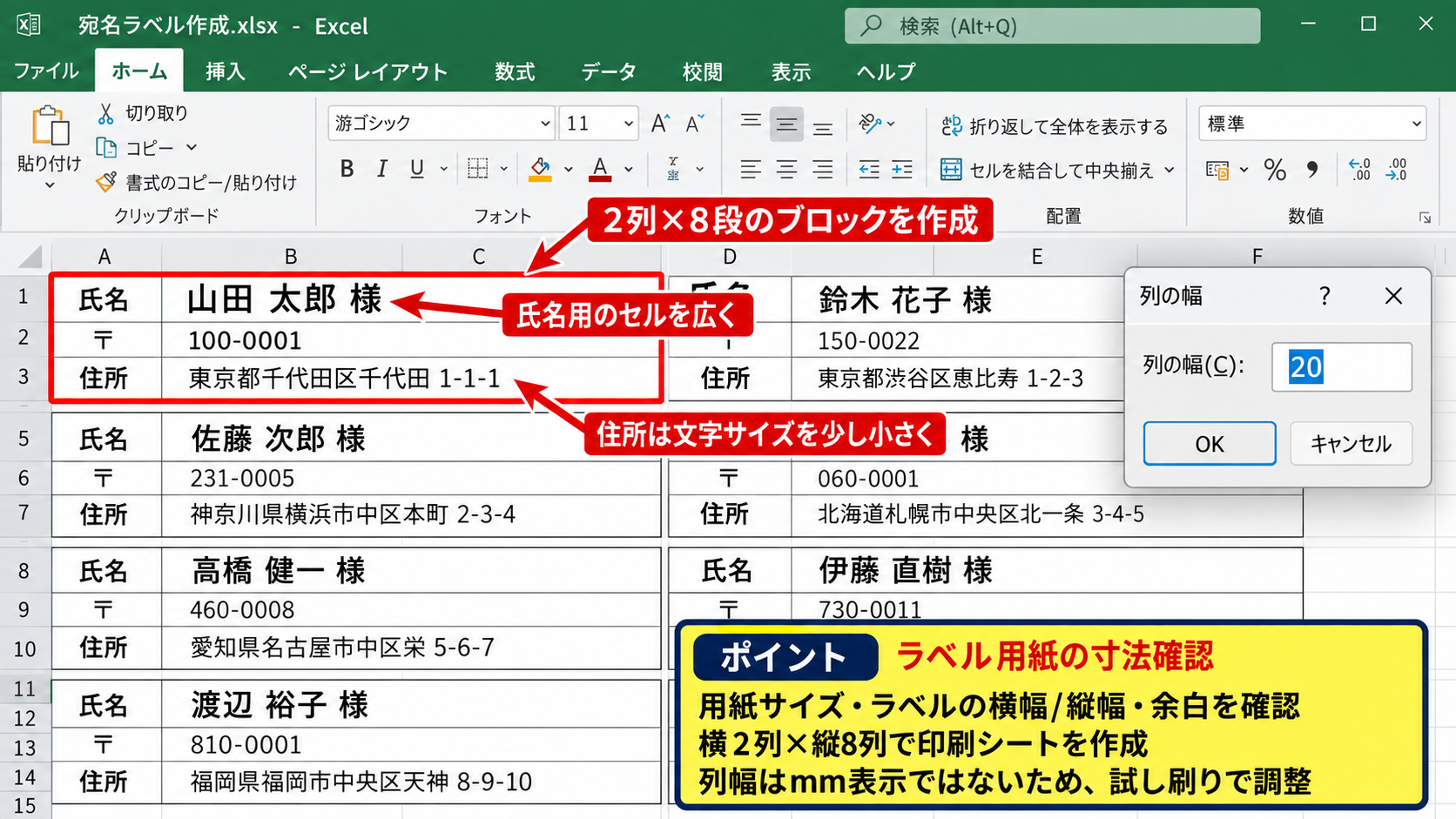Viewport: 1456px width, 819px height.
Task: Open the ファイル tab
Action: point(46,71)
